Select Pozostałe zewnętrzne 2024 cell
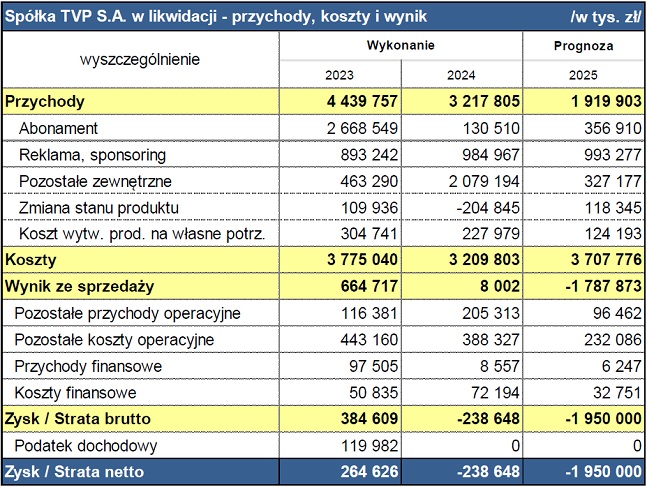Viewport: 647px width, 487px height. (x=462, y=181)
